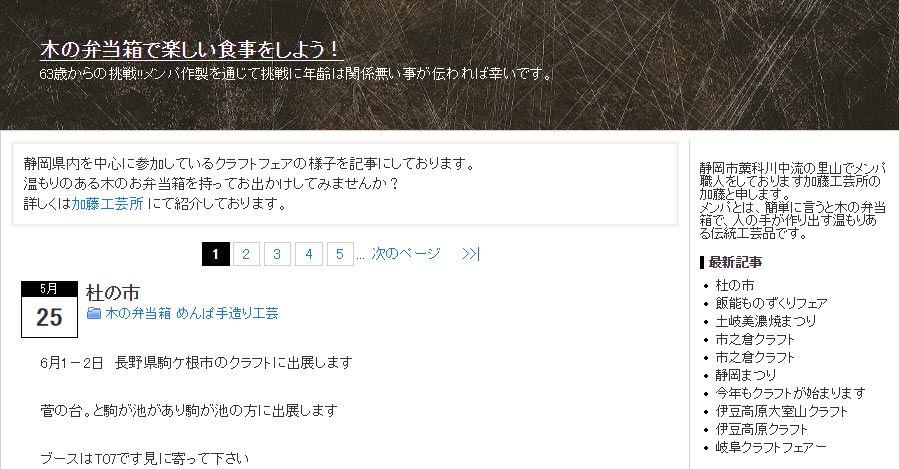
Task: Go to page 4 in pagination
Action: click(308, 254)
